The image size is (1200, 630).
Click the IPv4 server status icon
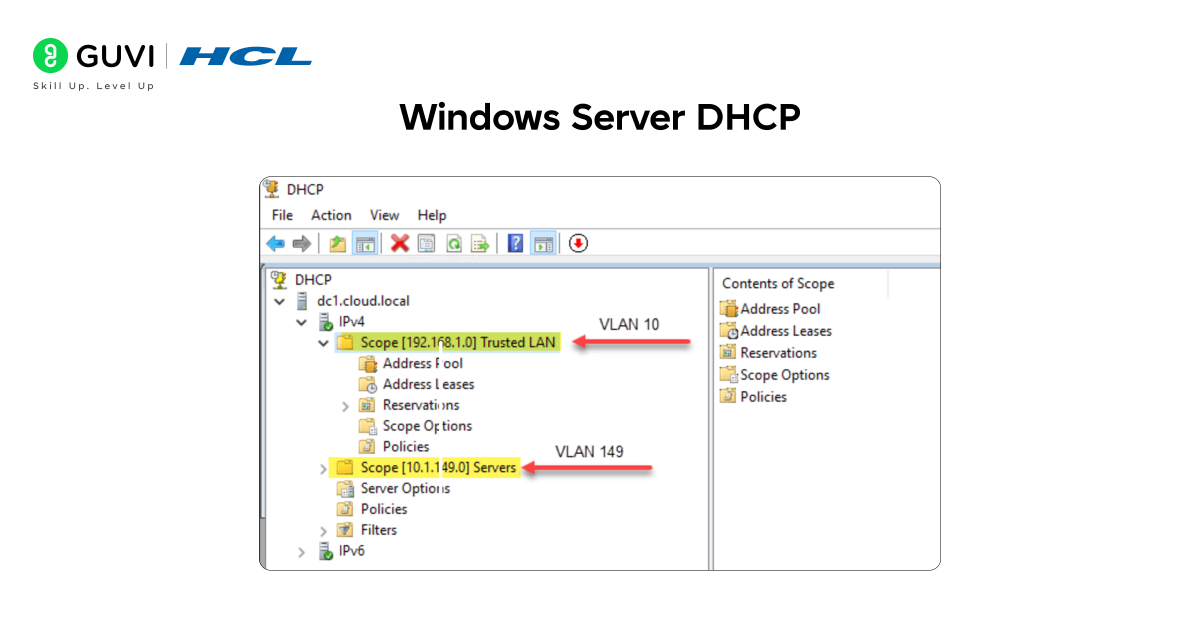click(x=325, y=322)
